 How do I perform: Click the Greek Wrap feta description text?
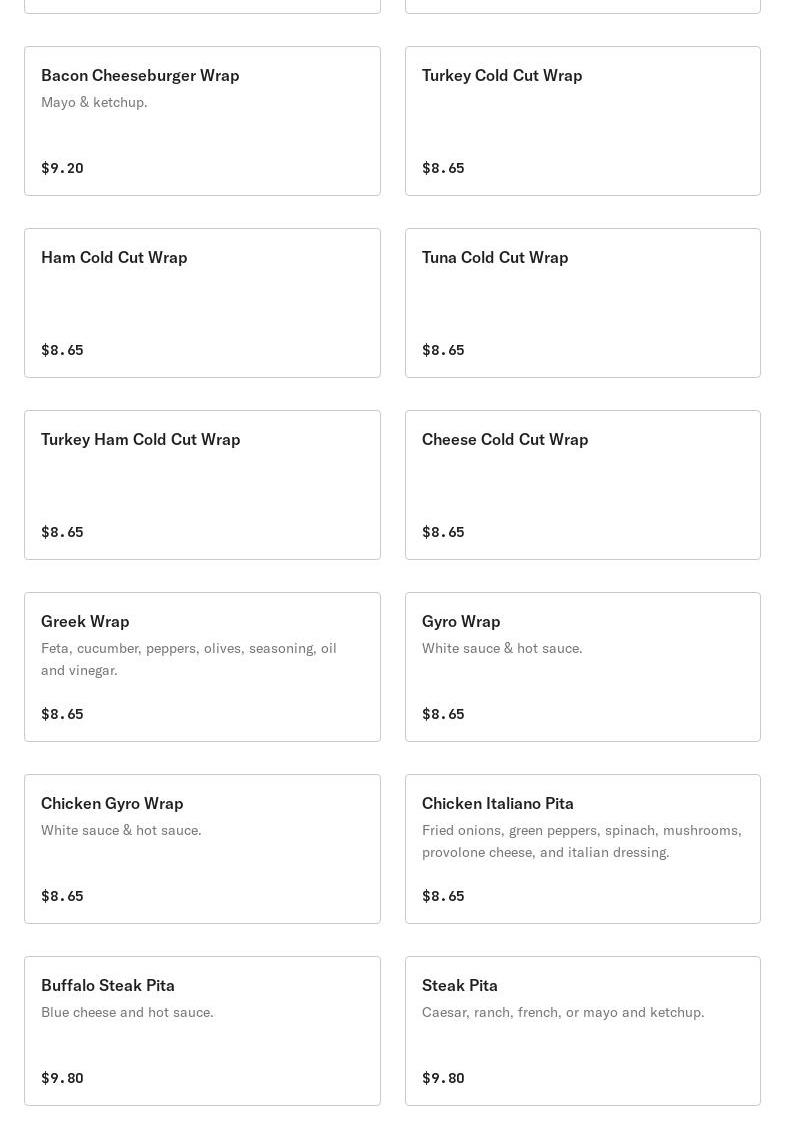[x=189, y=659]
